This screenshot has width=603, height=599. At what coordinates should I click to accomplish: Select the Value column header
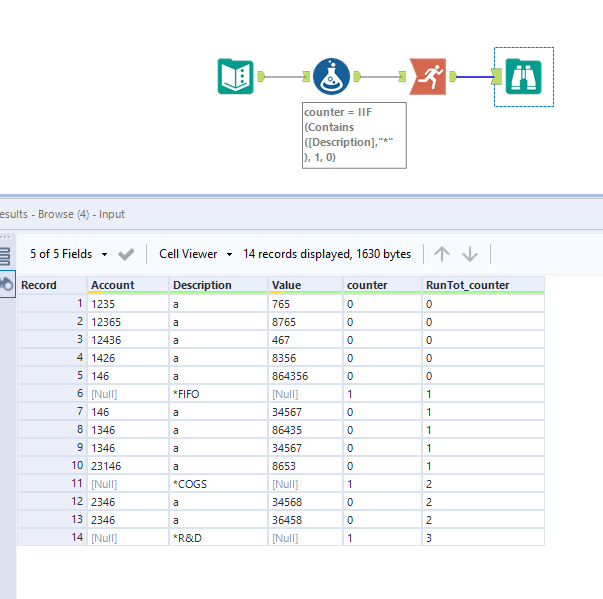(x=305, y=285)
